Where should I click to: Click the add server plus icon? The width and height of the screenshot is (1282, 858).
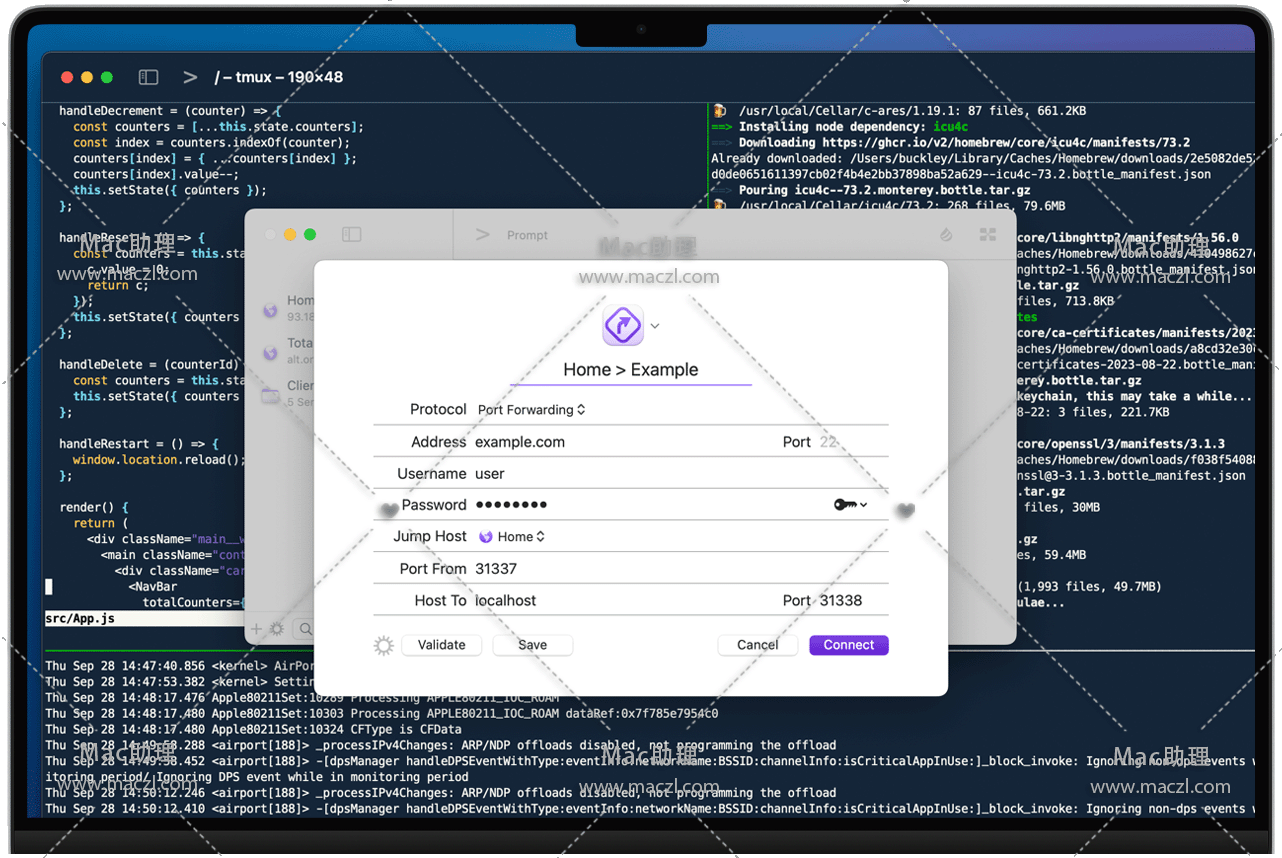(257, 629)
